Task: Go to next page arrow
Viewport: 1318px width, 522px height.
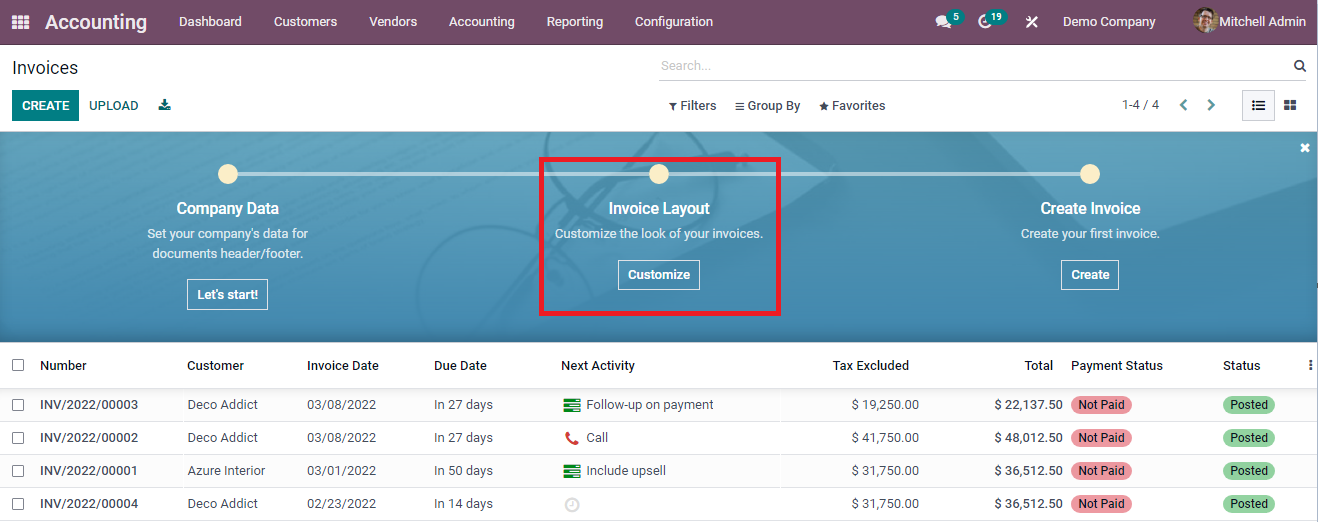Action: coord(1211,105)
